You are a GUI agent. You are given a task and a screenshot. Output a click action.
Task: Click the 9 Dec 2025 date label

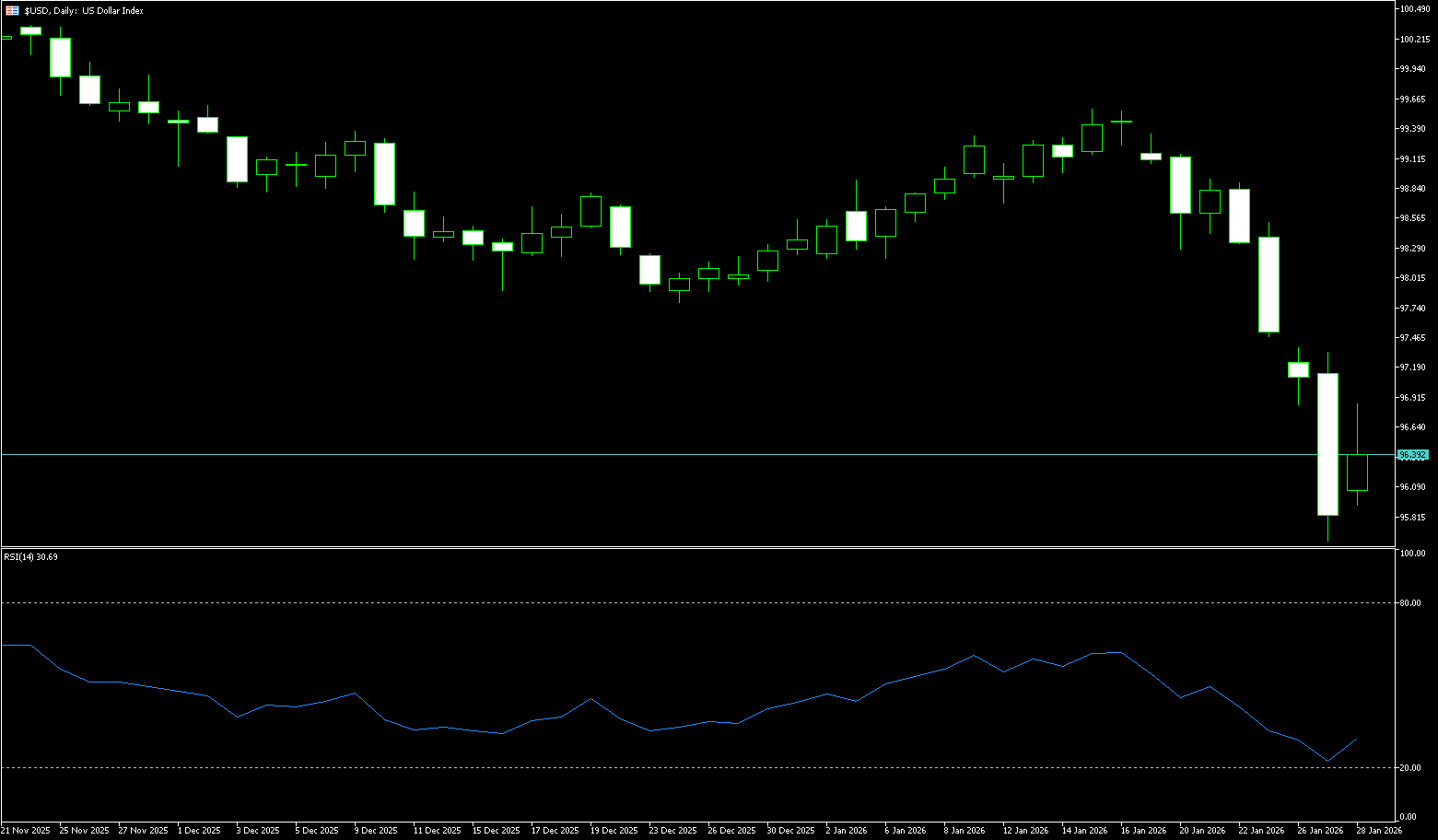click(375, 831)
